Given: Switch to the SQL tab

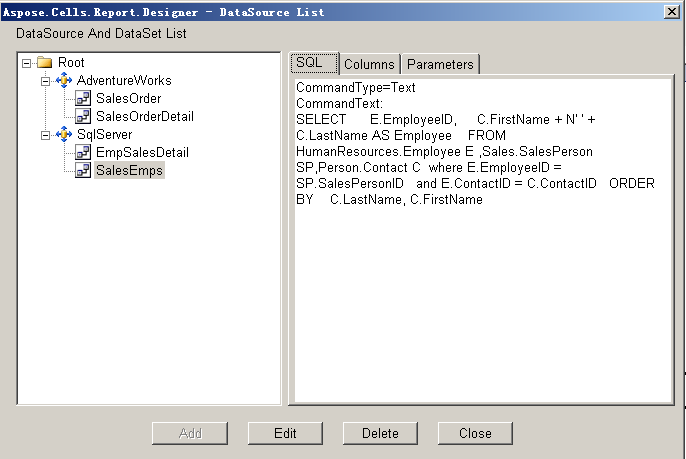Looking at the screenshot, I should (314, 63).
